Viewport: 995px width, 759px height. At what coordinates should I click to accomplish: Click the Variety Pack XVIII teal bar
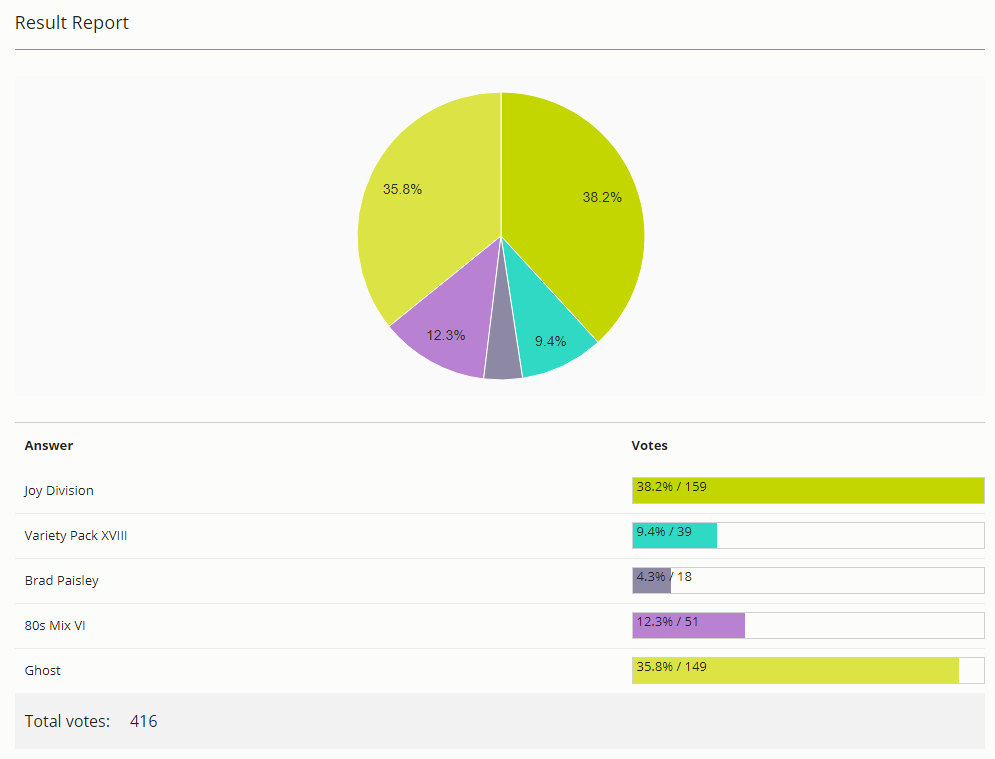coord(675,536)
